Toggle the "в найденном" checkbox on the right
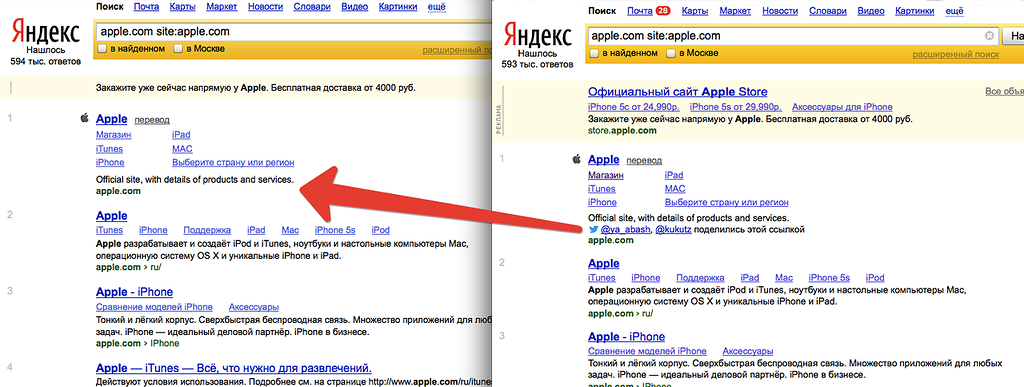The image size is (1024, 387). 594,54
